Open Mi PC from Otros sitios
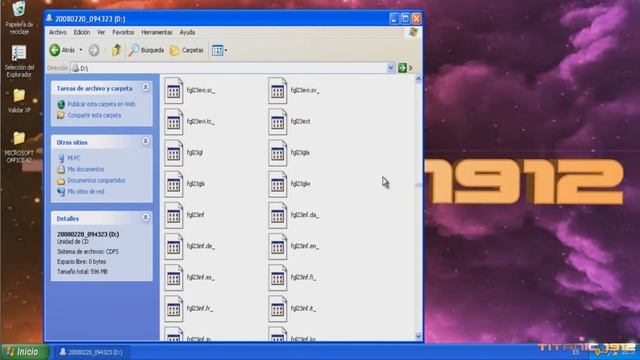The width and height of the screenshot is (640, 360). click(74, 158)
